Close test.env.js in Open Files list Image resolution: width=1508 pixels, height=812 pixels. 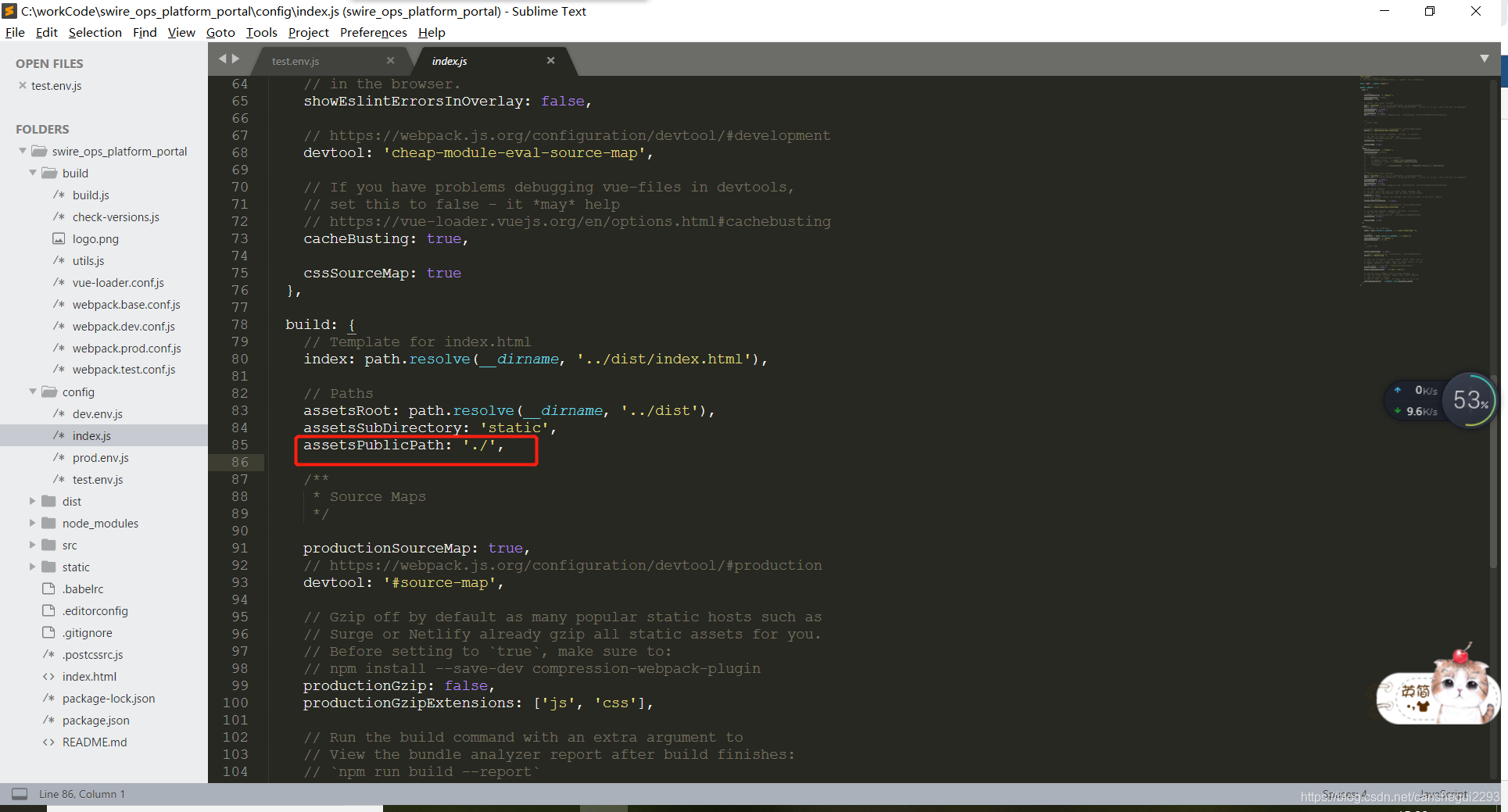pos(23,85)
